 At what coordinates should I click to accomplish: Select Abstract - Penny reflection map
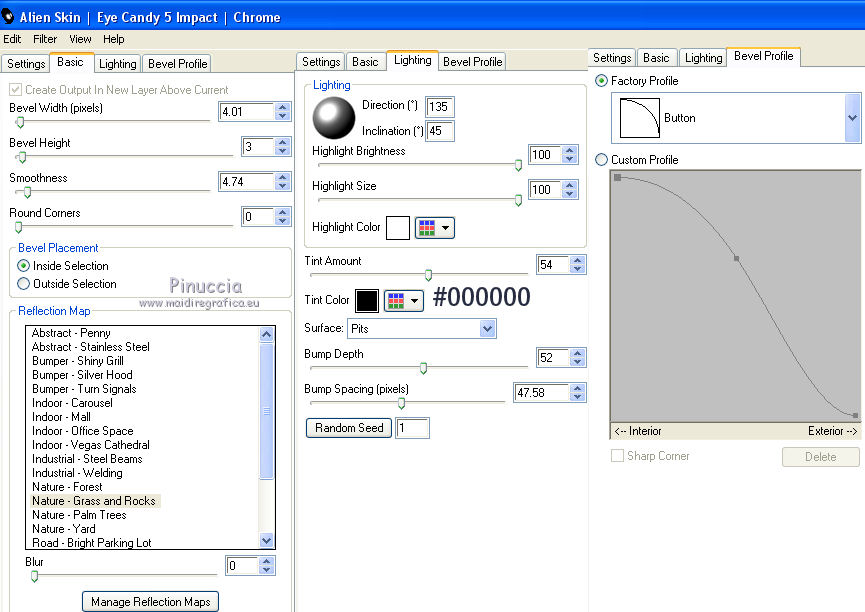pos(71,333)
